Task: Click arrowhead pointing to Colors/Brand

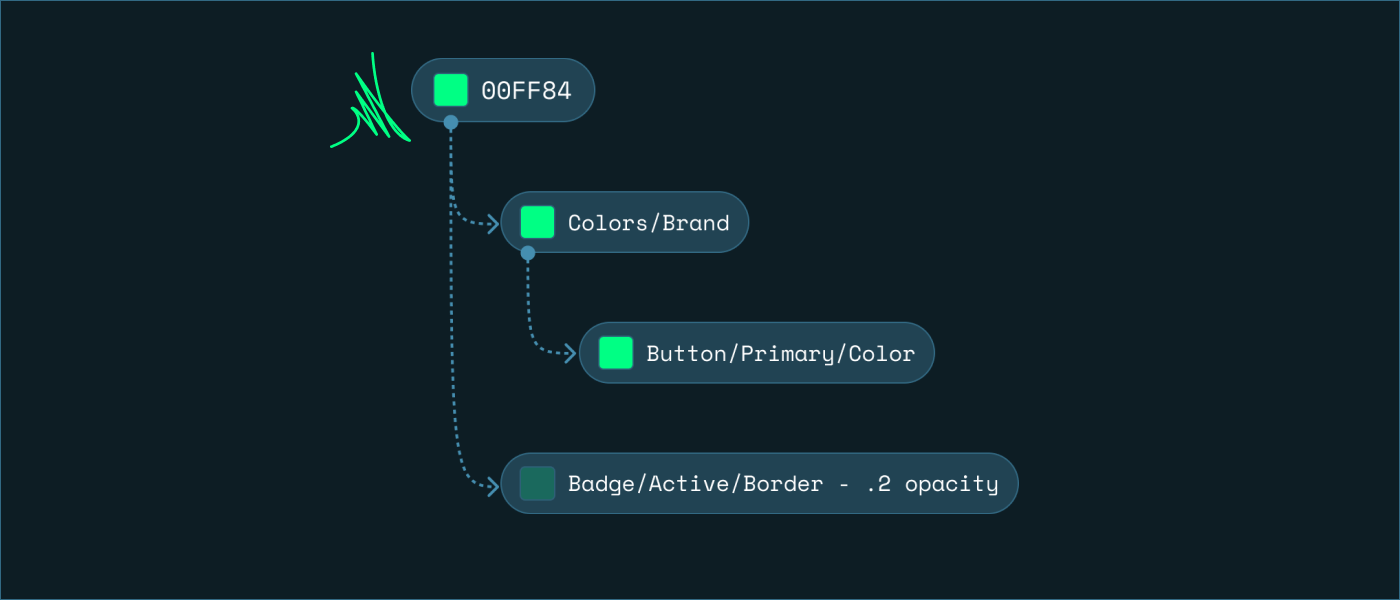Action: coord(492,225)
